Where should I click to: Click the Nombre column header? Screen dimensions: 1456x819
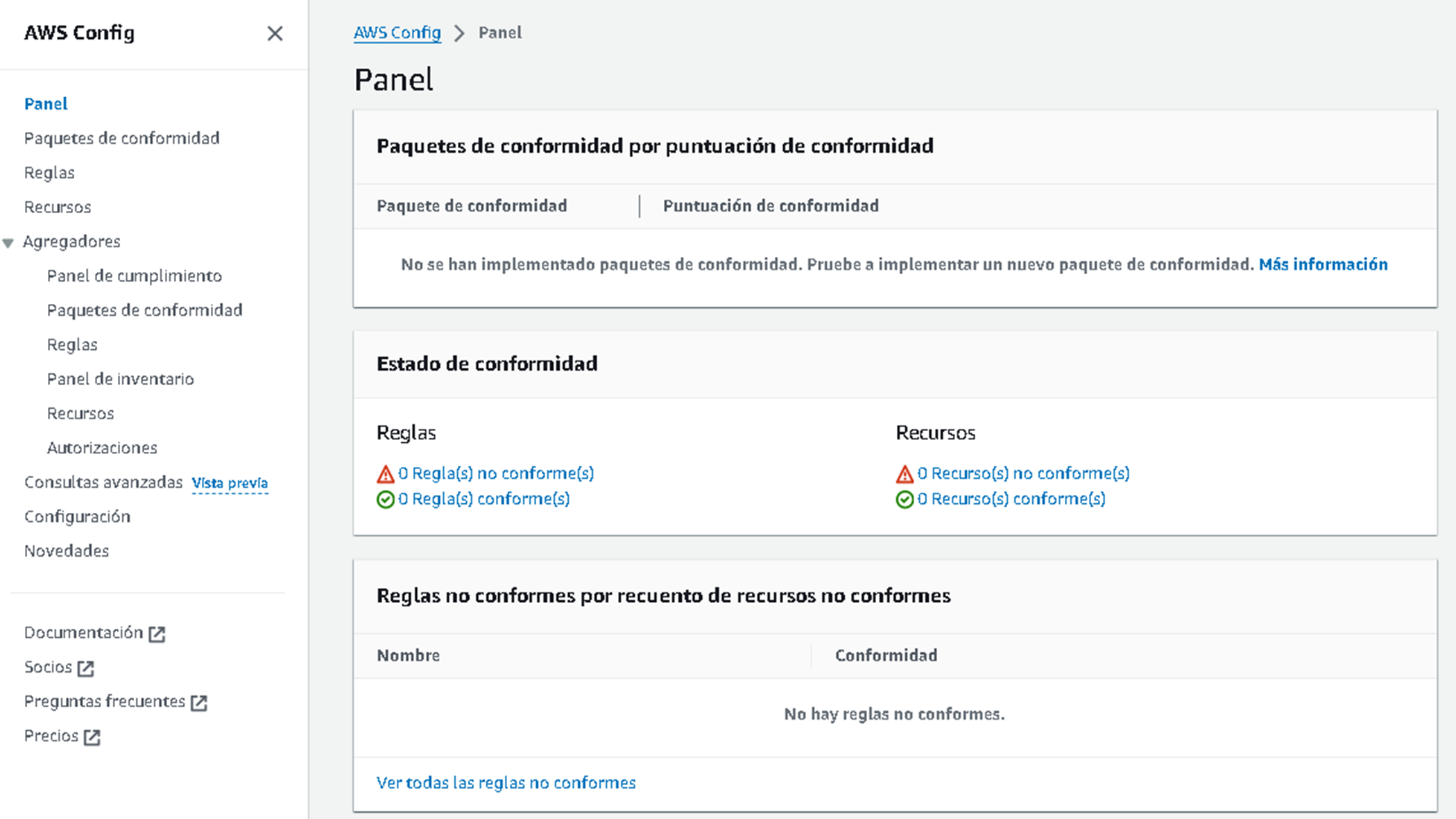point(408,655)
